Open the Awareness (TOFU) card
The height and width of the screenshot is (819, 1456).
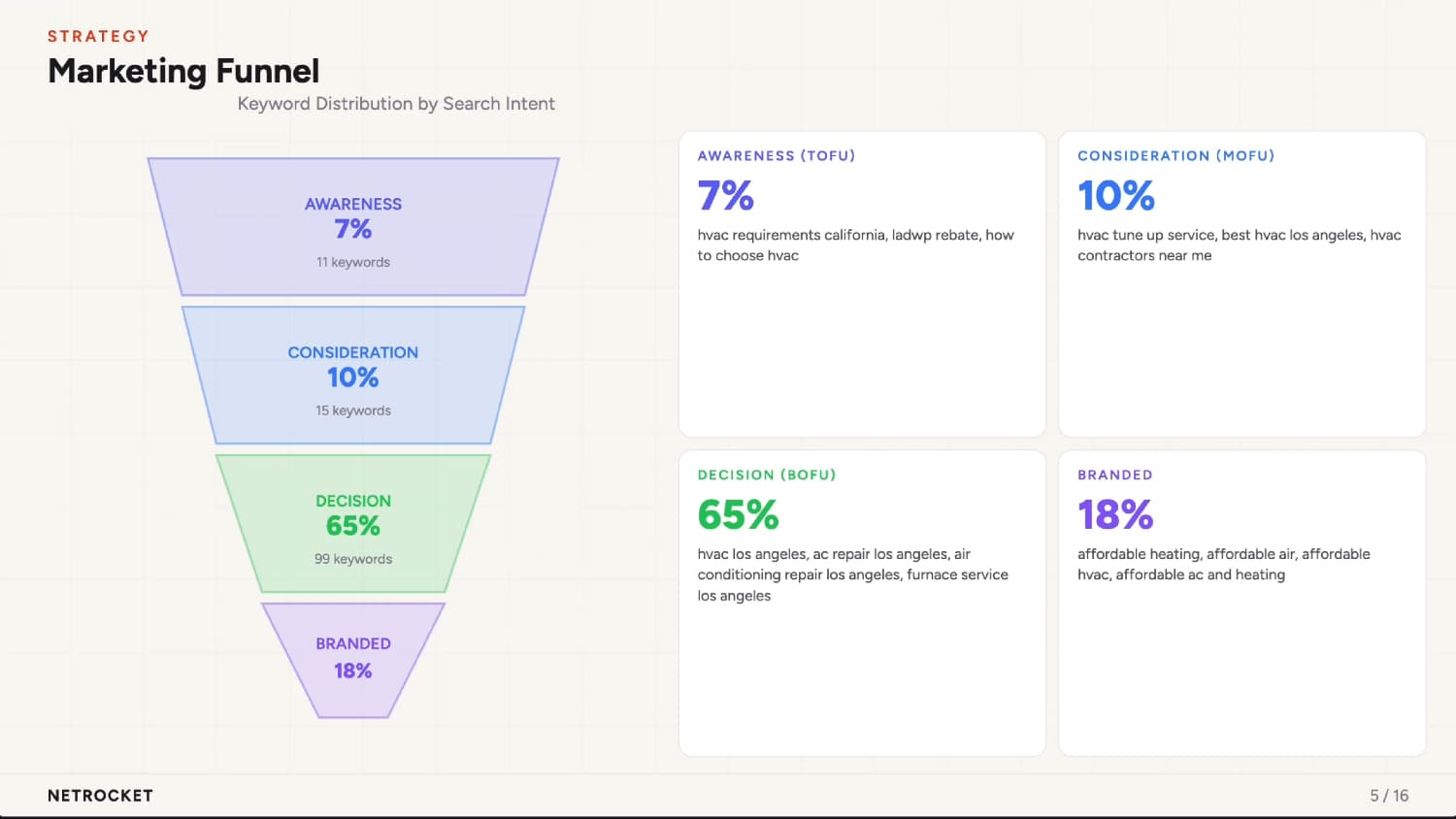[862, 284]
